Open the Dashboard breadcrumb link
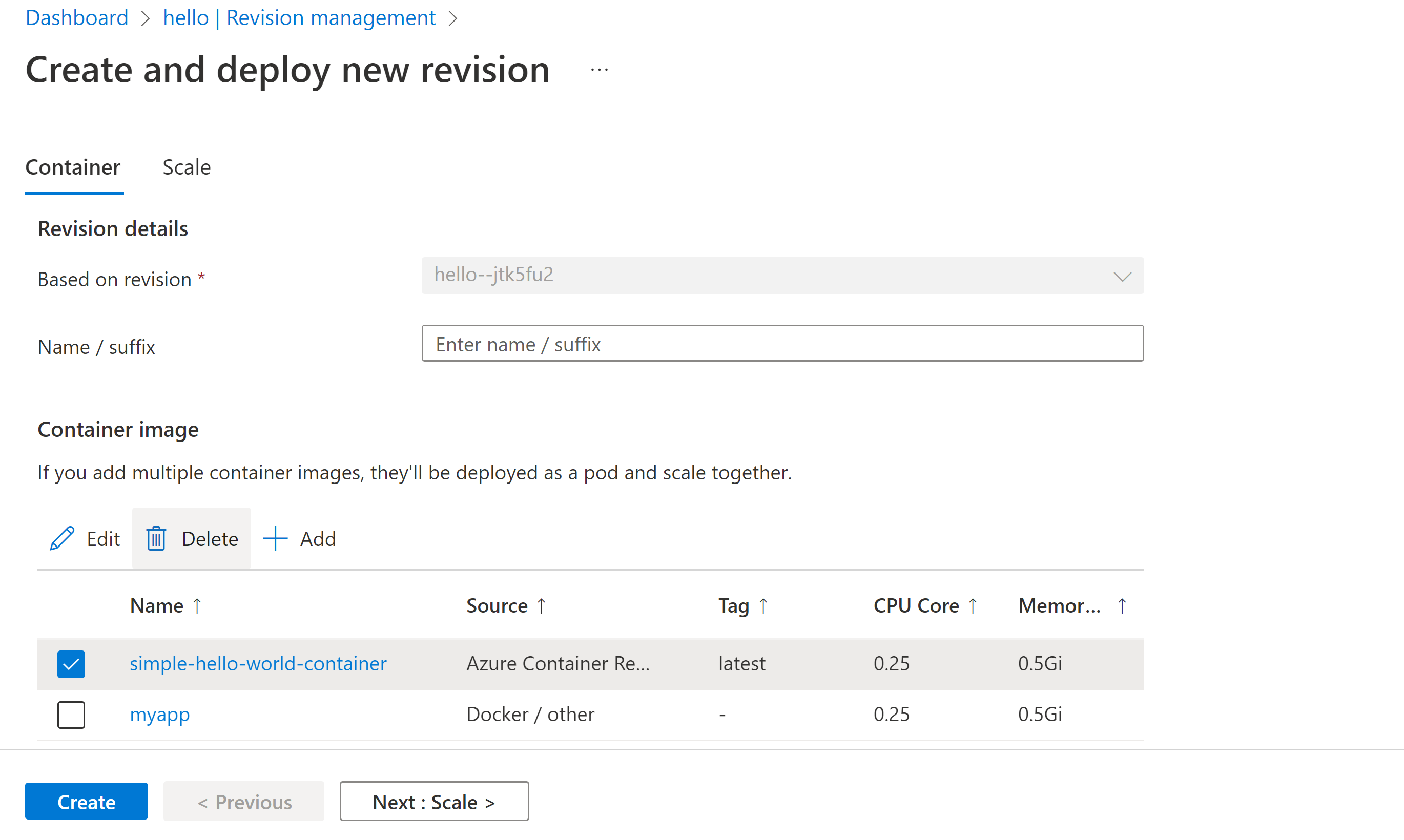The height and width of the screenshot is (840, 1404). [76, 17]
